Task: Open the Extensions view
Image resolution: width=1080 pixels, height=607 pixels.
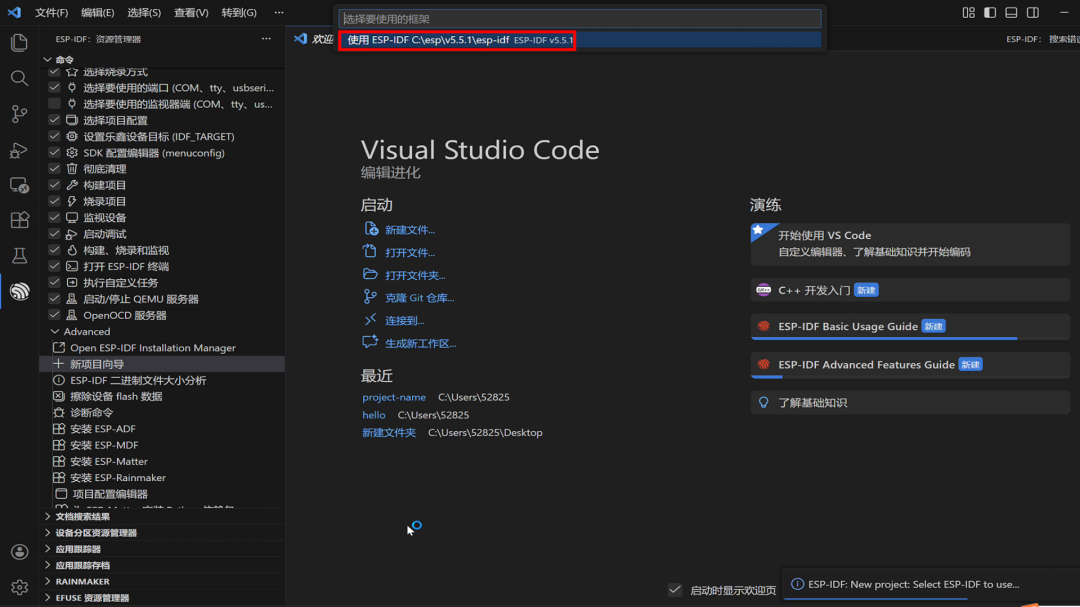Action: (19, 220)
